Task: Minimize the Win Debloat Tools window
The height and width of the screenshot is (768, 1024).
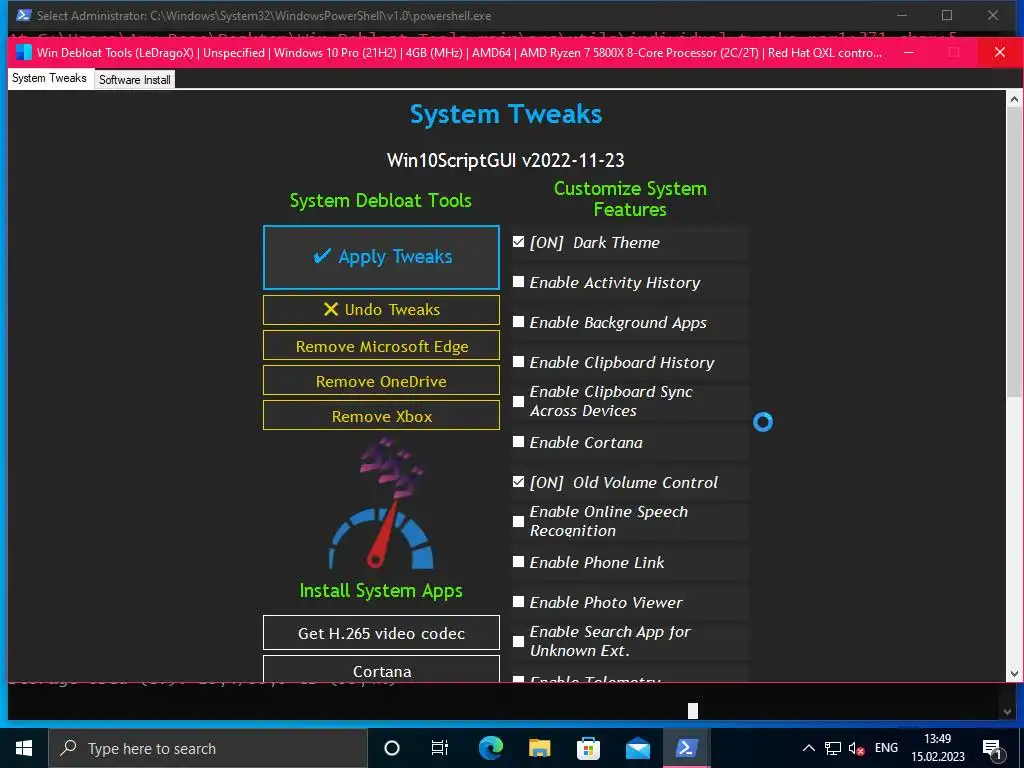Action: click(908, 52)
